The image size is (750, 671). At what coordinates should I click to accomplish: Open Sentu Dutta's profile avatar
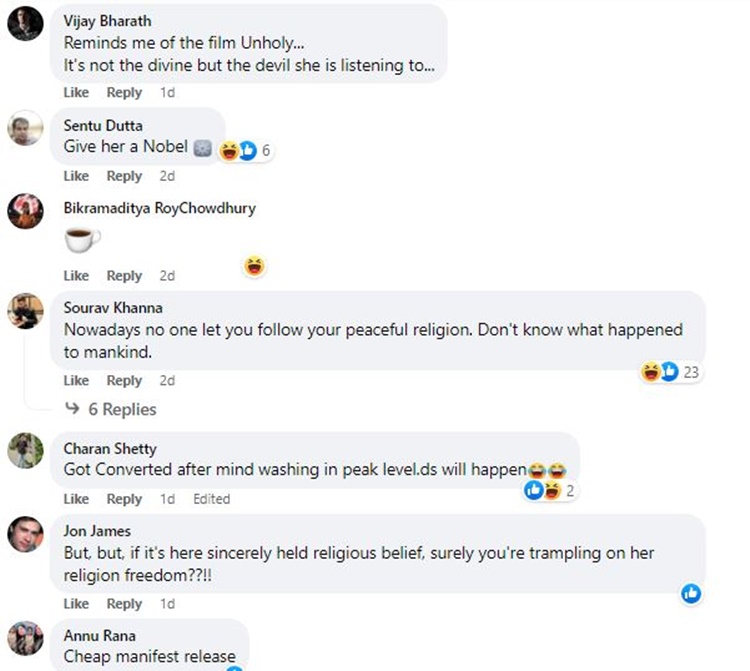(x=24, y=127)
